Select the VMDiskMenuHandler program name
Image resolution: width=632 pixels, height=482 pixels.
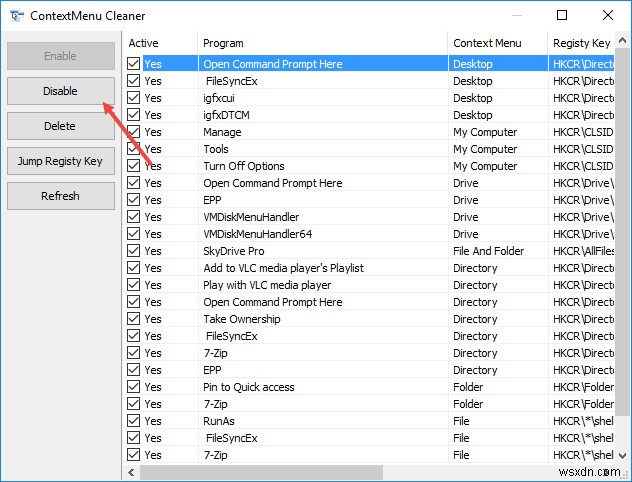(251, 217)
